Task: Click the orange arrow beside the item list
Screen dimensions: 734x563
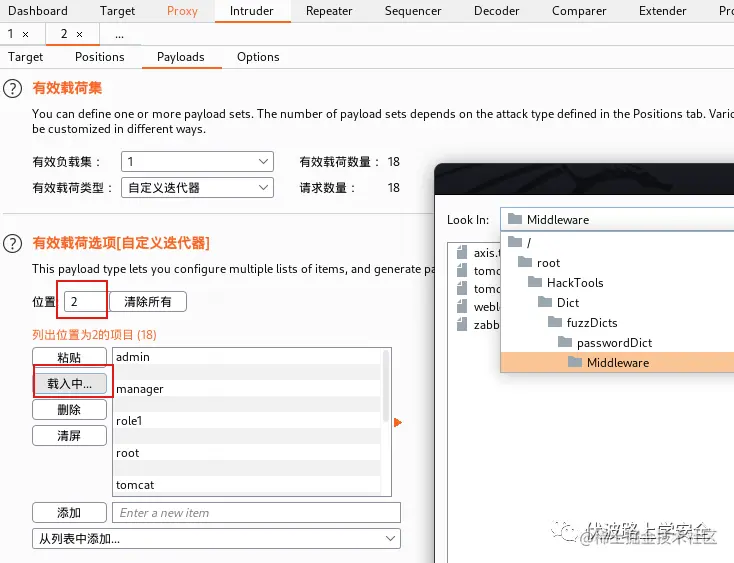Action: tap(398, 423)
